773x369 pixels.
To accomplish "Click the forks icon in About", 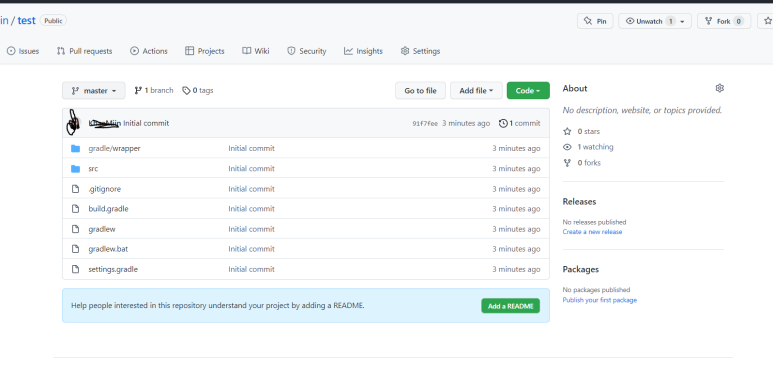I will click(567, 163).
